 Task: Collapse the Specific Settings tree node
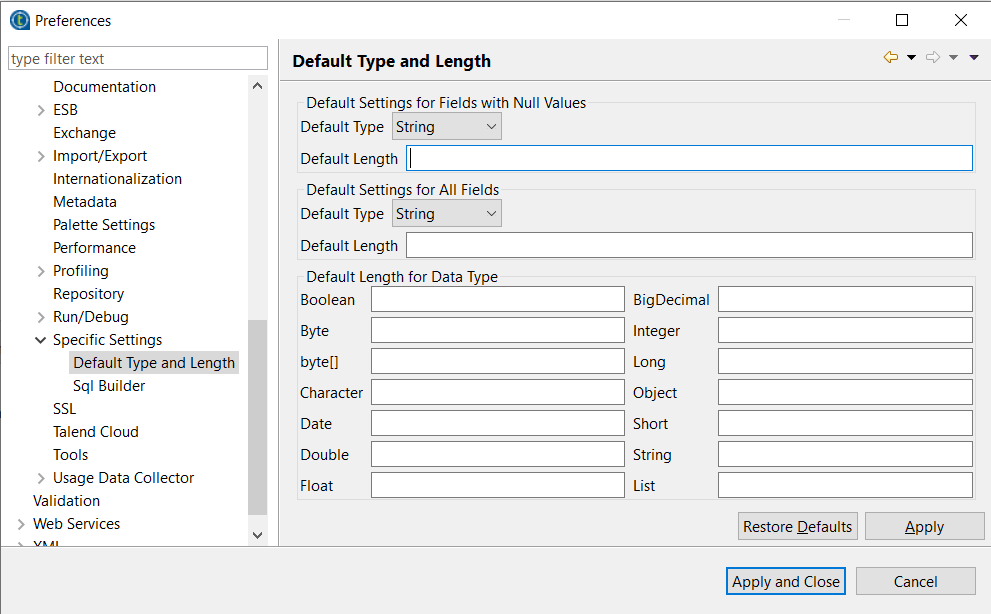[40, 340]
